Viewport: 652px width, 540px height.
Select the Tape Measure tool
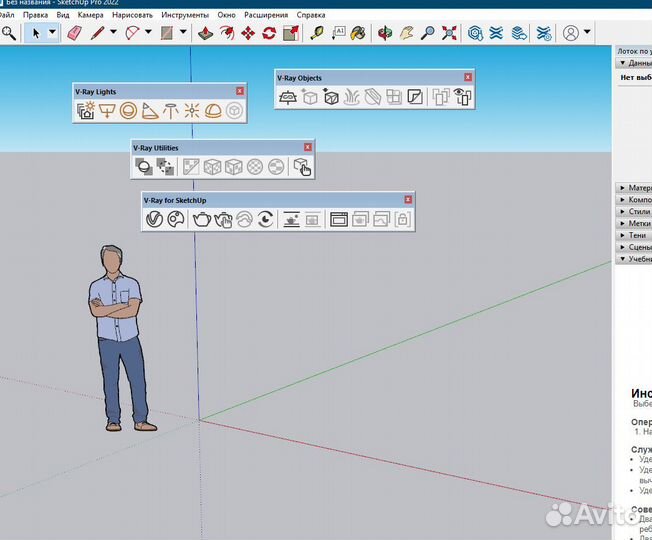(317, 33)
